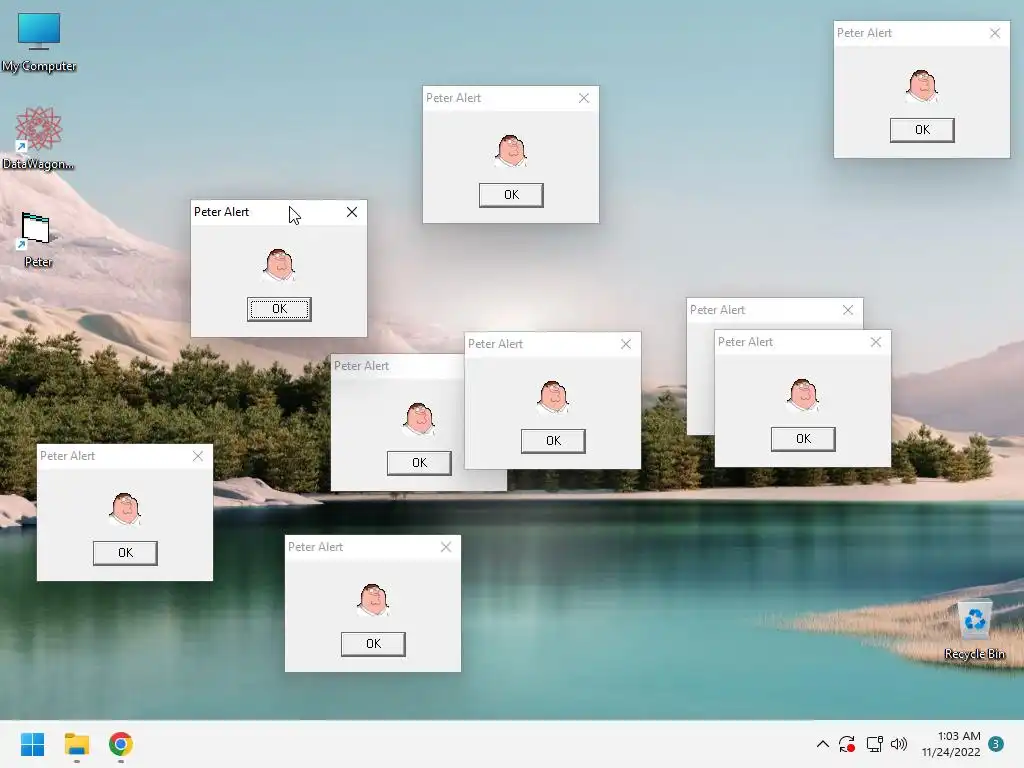The height and width of the screenshot is (768, 1024).
Task: Click OK in the partly covered Peter Alert
Action: pyautogui.click(x=419, y=463)
